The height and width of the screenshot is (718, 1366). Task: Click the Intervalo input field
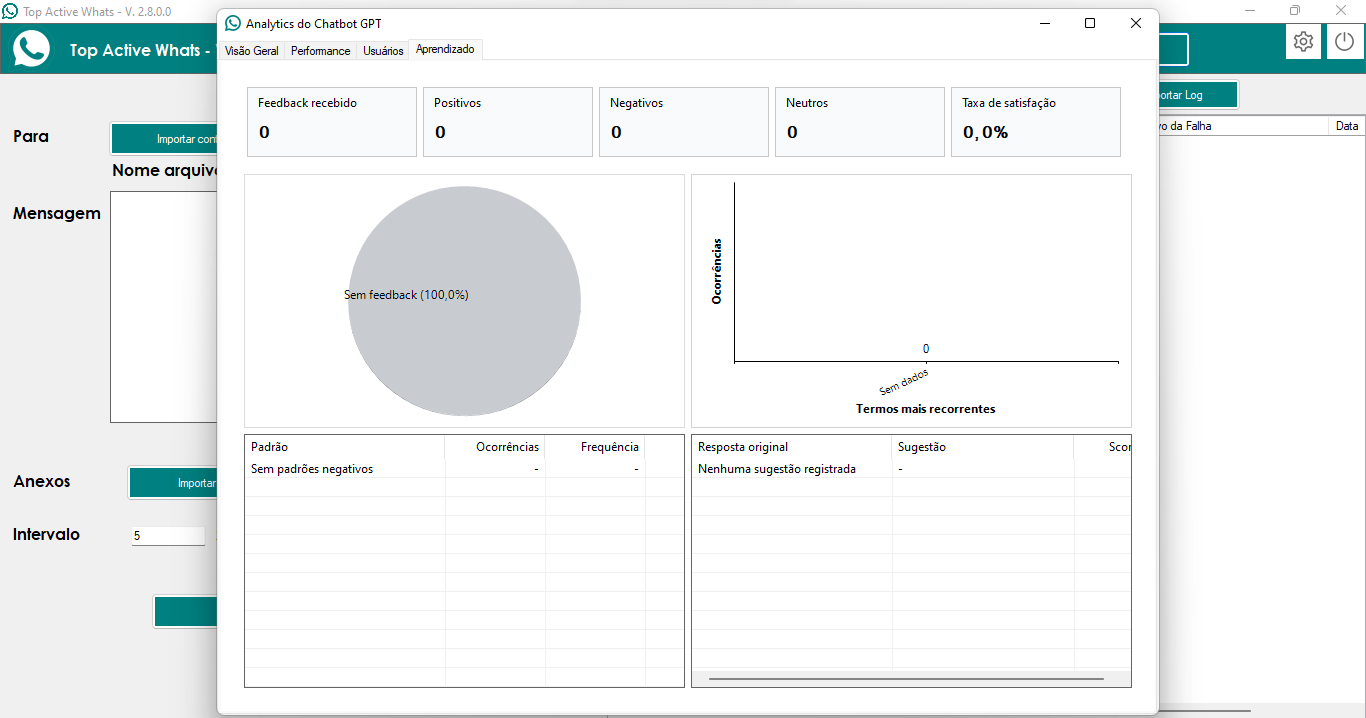pos(167,536)
